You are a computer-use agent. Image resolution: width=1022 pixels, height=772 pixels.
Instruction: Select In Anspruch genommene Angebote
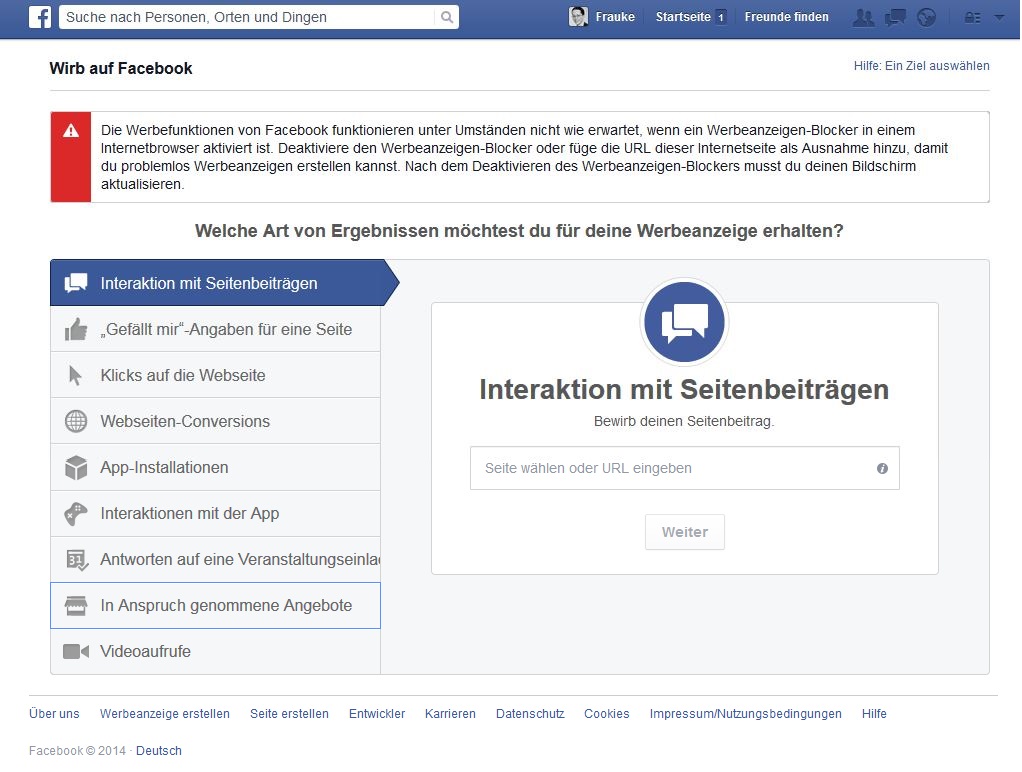215,606
